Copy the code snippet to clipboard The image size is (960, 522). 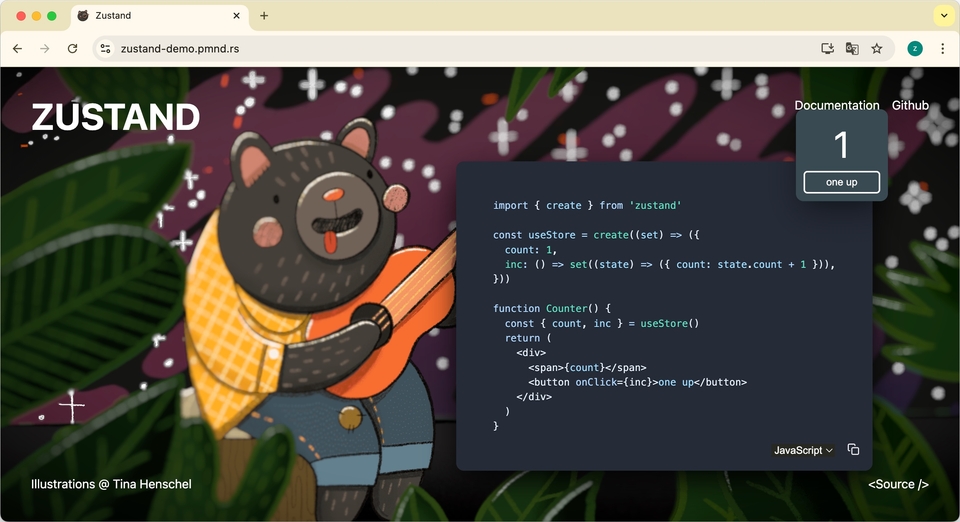pos(853,450)
